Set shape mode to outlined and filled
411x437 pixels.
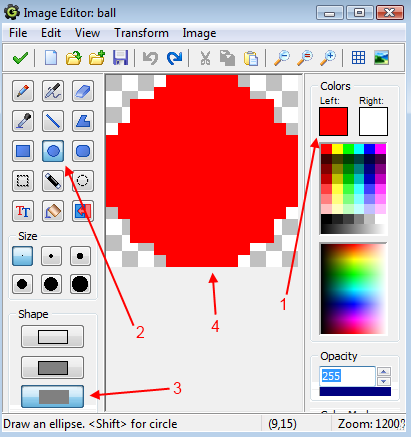[53, 368]
